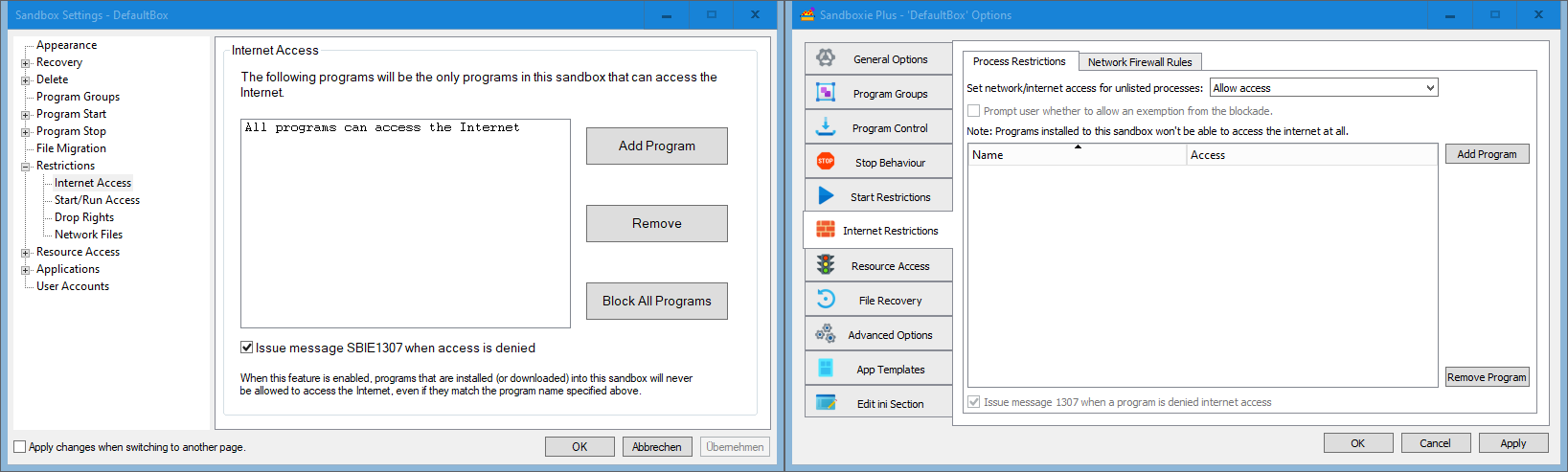Enable Apply changes when switching page
The image size is (1568, 472).
click(20, 447)
